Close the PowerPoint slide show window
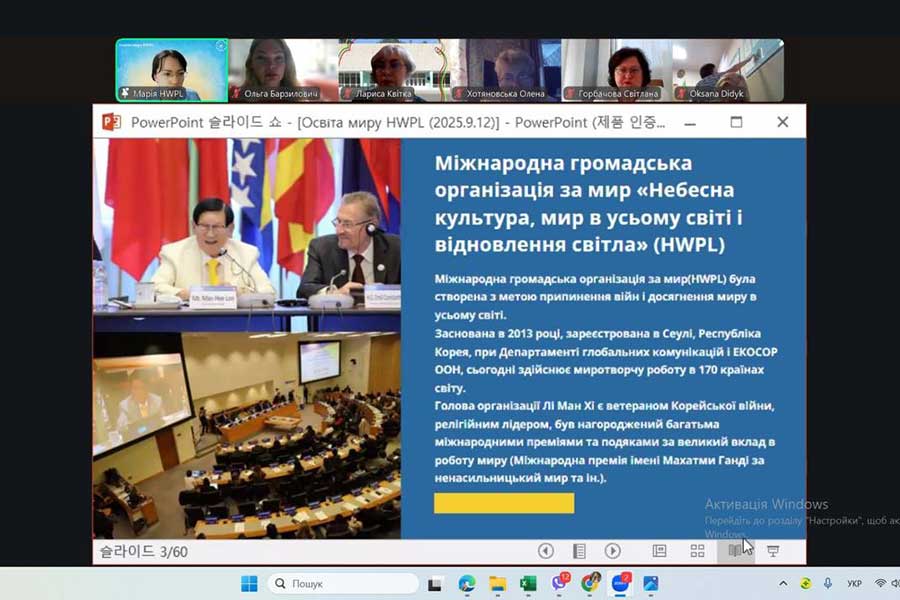Image resolution: width=900 pixels, height=600 pixels. point(782,122)
